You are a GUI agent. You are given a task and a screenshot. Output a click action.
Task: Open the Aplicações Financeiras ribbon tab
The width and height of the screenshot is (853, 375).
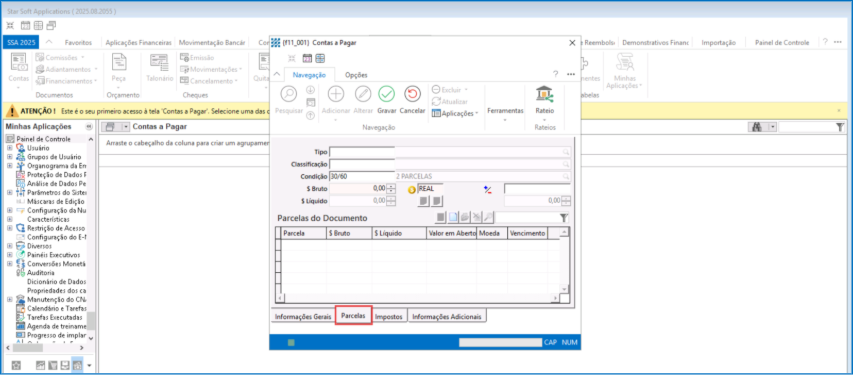pyautogui.click(x=139, y=42)
